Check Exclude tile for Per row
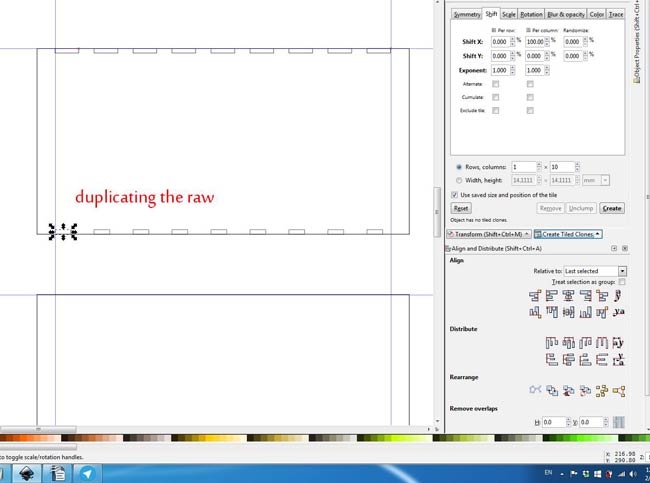 tap(495, 111)
